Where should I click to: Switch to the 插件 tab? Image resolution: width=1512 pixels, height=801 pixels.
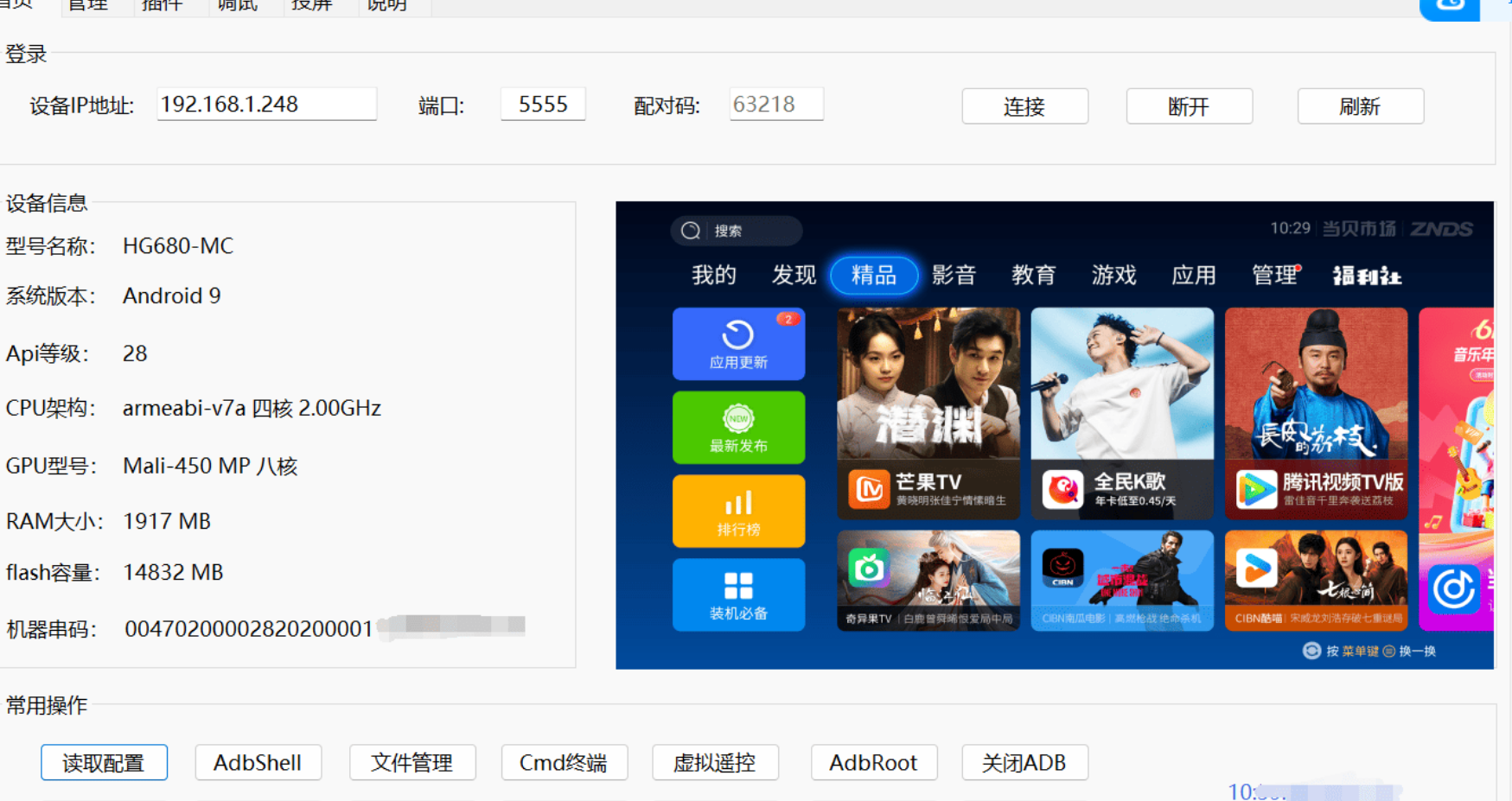pos(165,5)
